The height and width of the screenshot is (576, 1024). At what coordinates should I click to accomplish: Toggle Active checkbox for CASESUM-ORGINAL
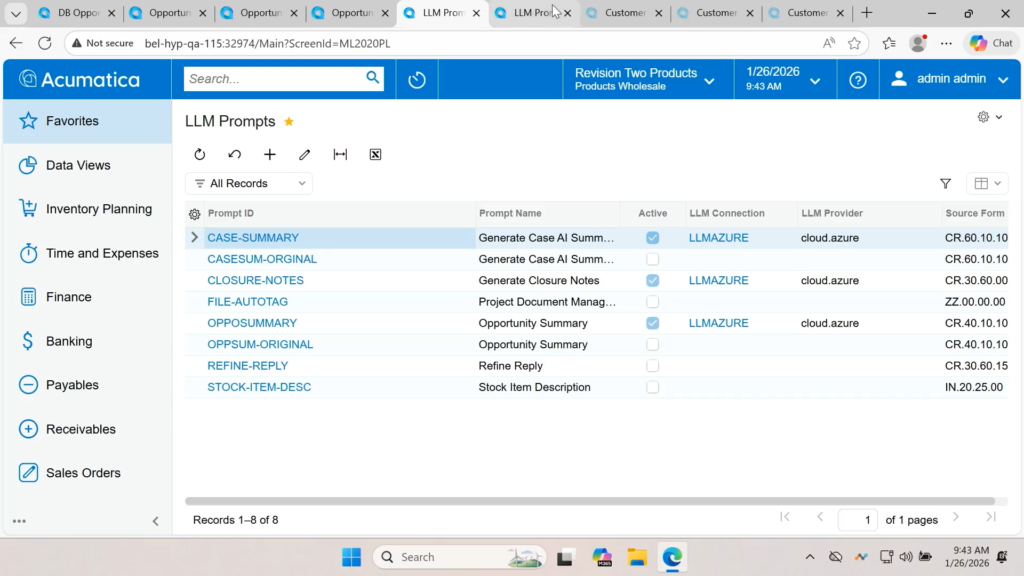652,259
